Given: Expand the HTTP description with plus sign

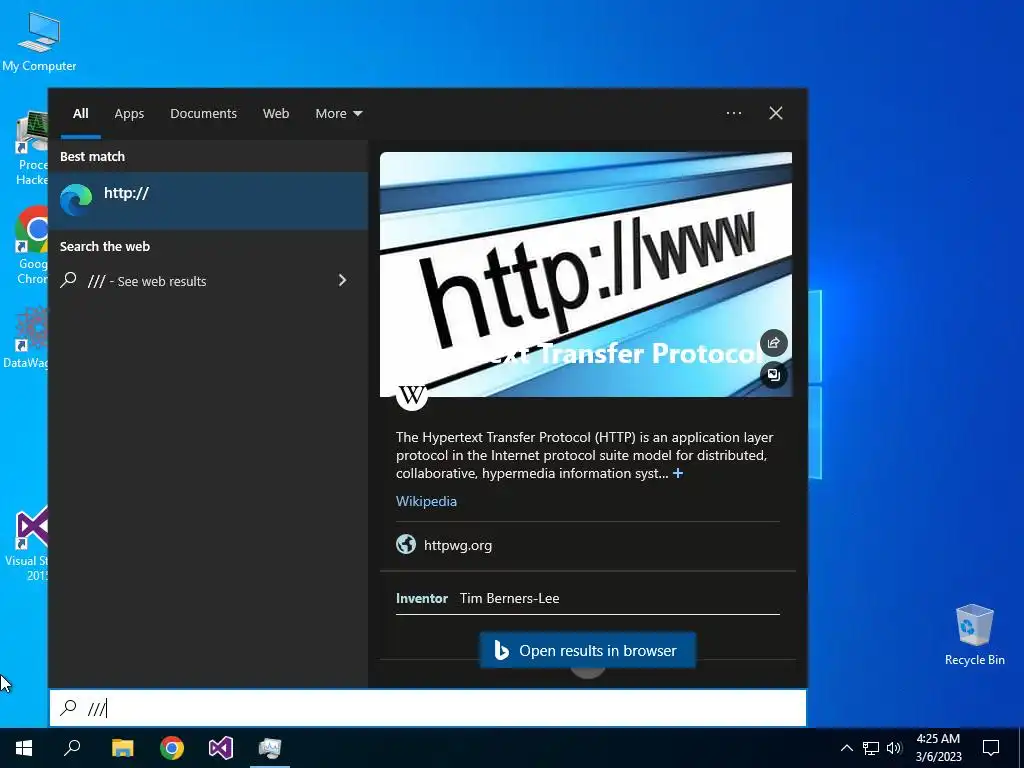Looking at the screenshot, I should coord(678,473).
